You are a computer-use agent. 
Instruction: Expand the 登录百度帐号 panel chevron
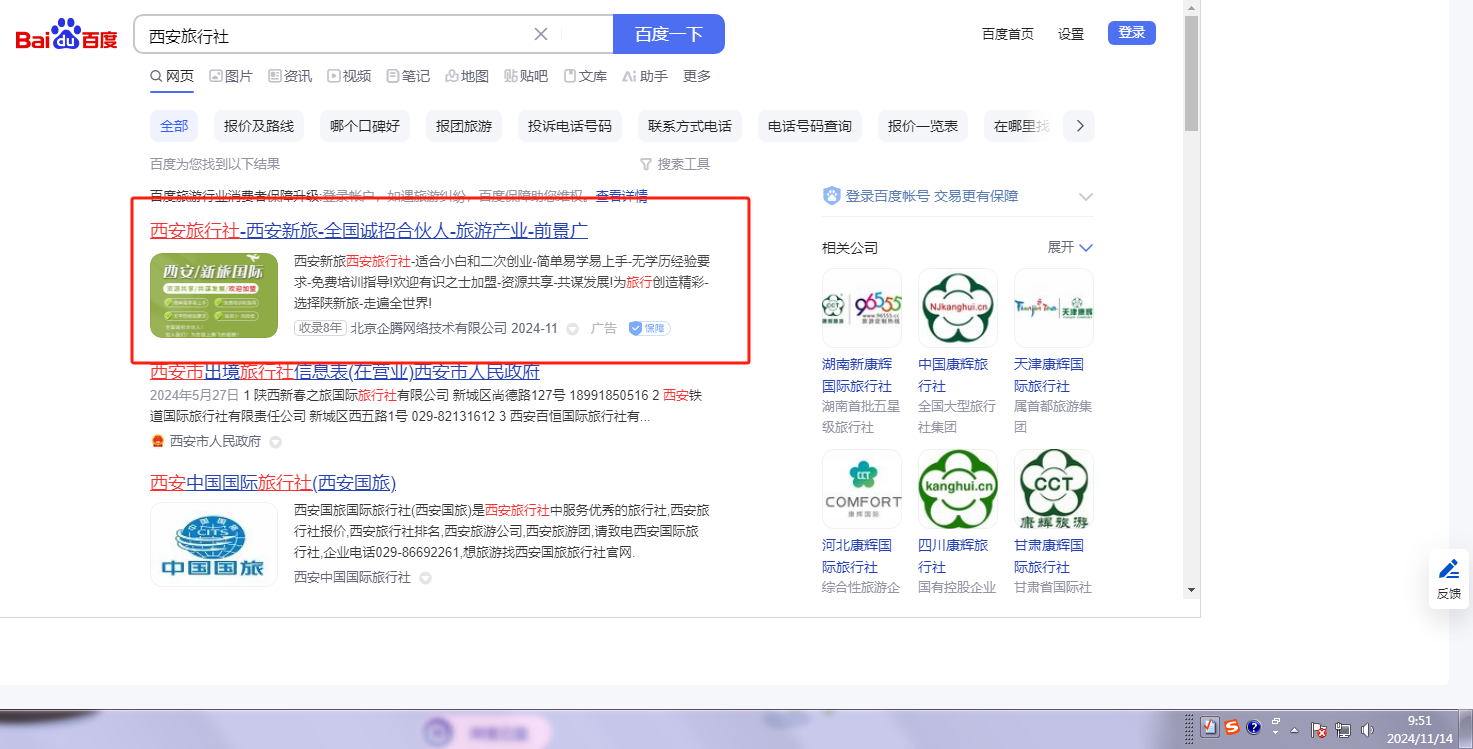1086,196
